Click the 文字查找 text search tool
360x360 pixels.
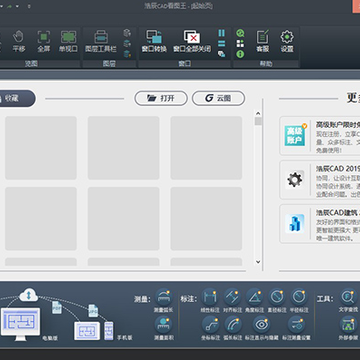pyautogui.click(x=348, y=300)
